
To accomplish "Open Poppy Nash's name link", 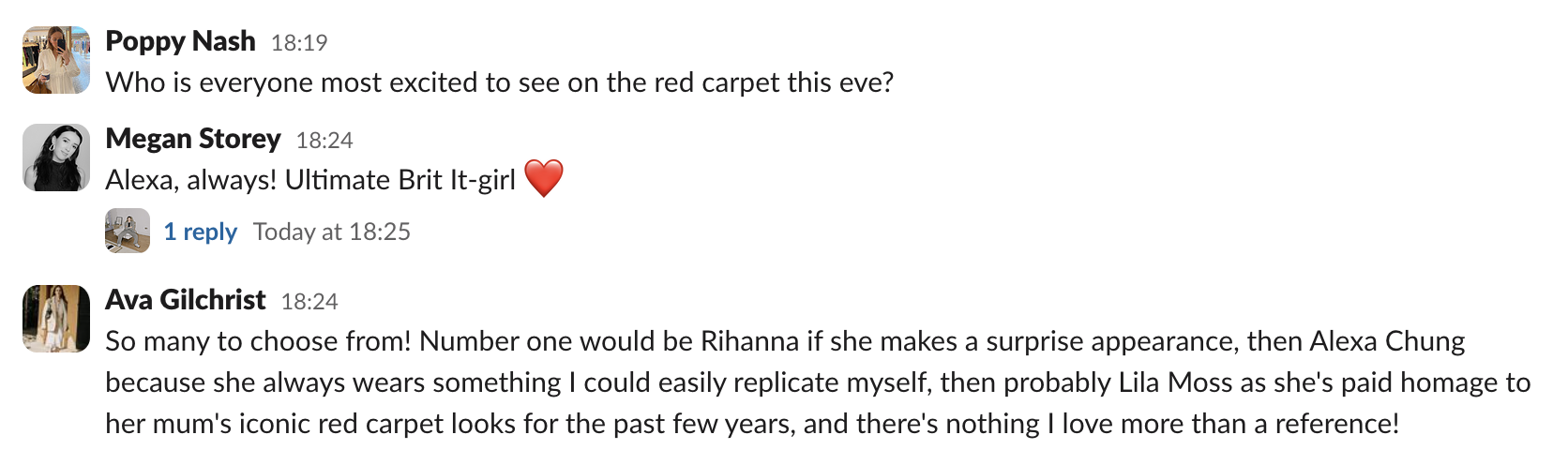I will click(x=180, y=41).
